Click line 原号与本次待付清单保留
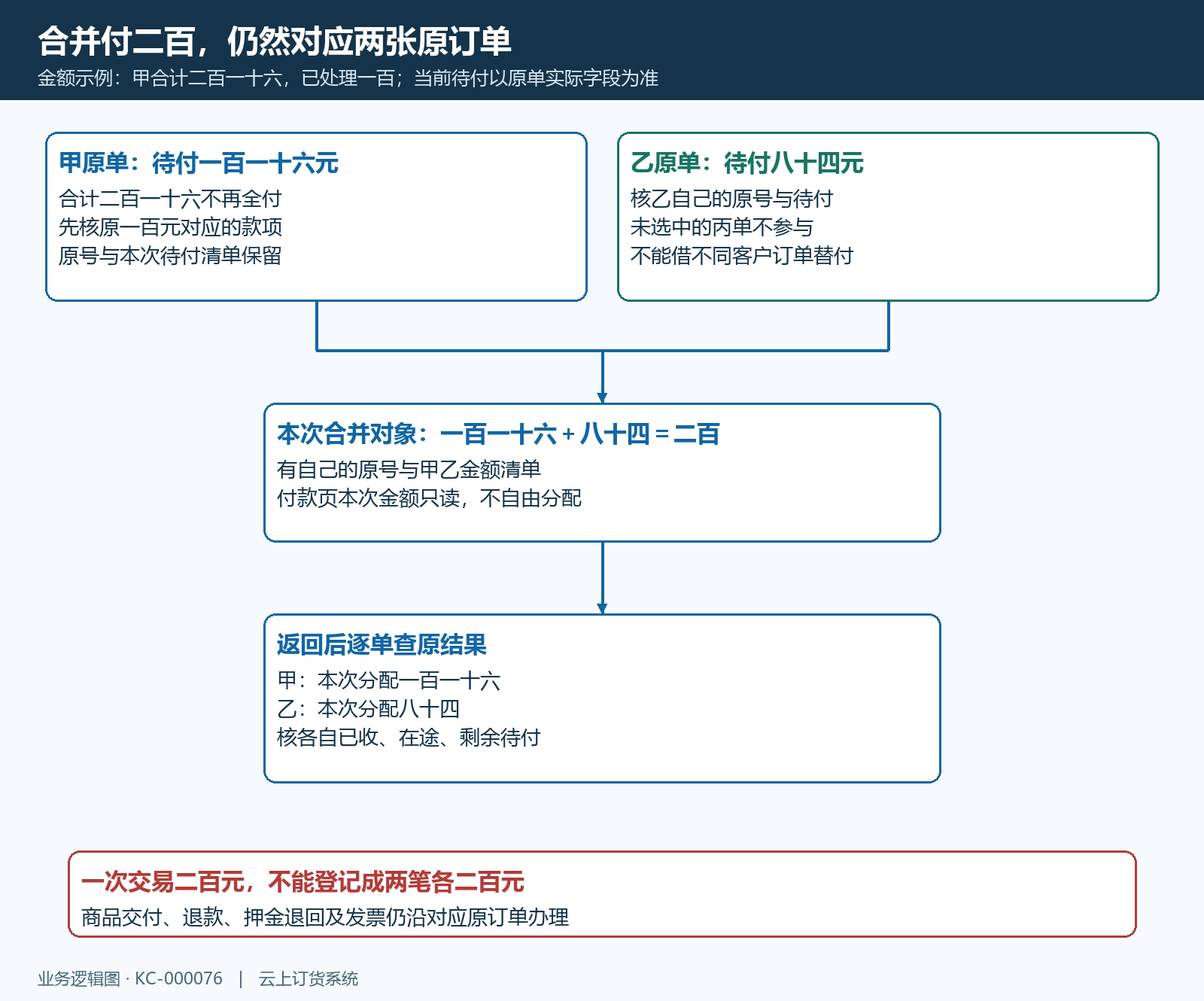Image resolution: width=1204 pixels, height=1001 pixels. pos(170,256)
